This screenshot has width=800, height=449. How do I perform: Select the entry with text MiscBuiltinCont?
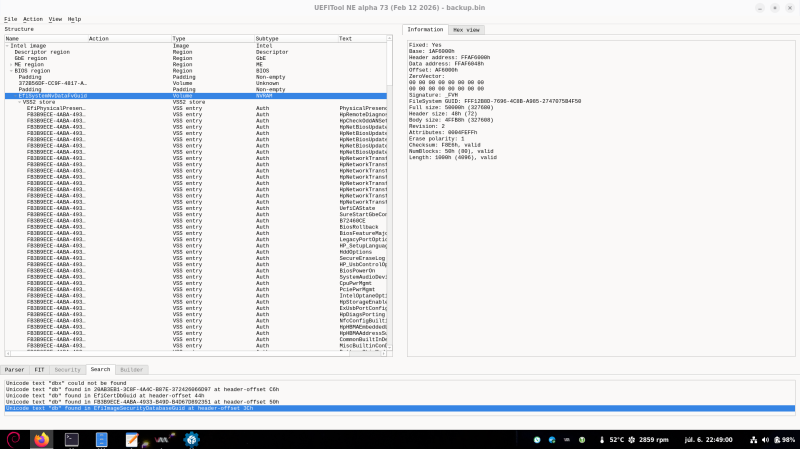coord(195,346)
